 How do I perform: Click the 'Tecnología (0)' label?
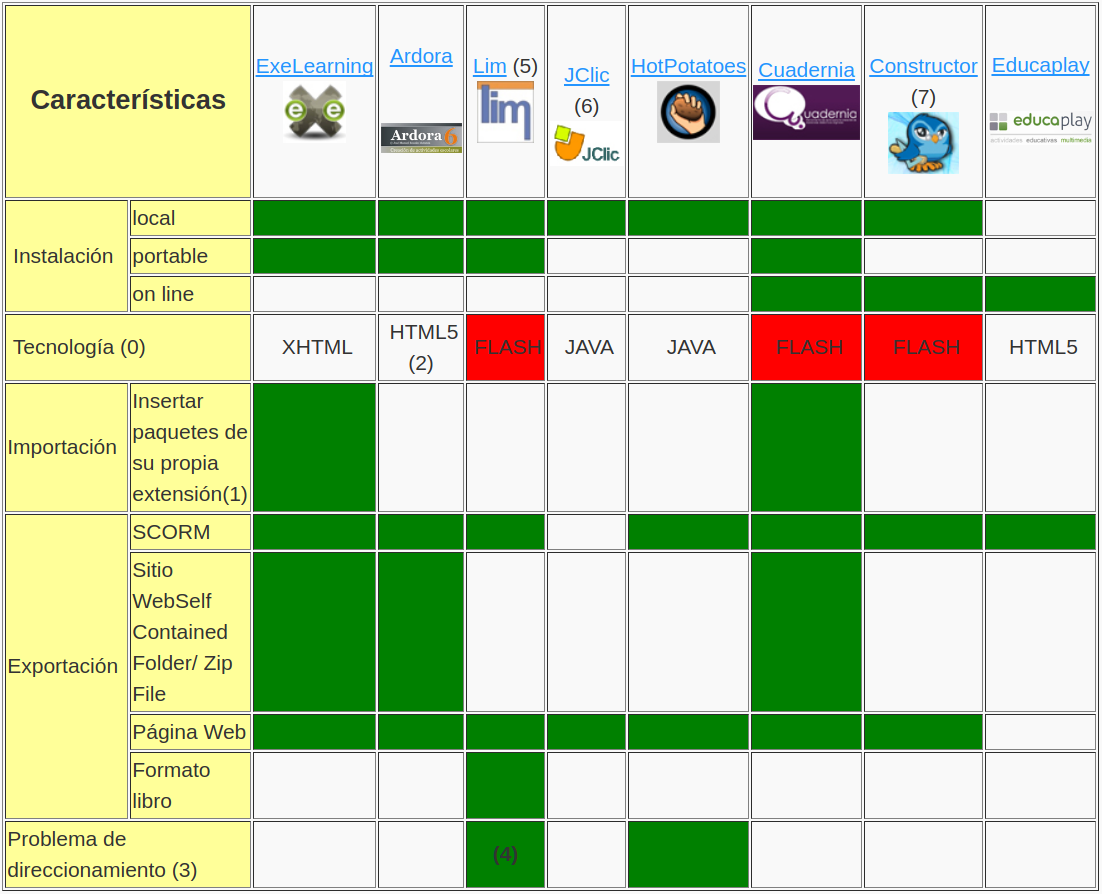(x=128, y=347)
